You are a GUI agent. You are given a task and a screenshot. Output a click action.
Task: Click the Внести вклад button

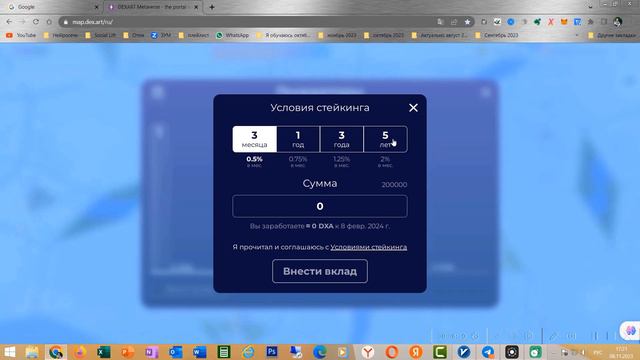pyautogui.click(x=320, y=271)
